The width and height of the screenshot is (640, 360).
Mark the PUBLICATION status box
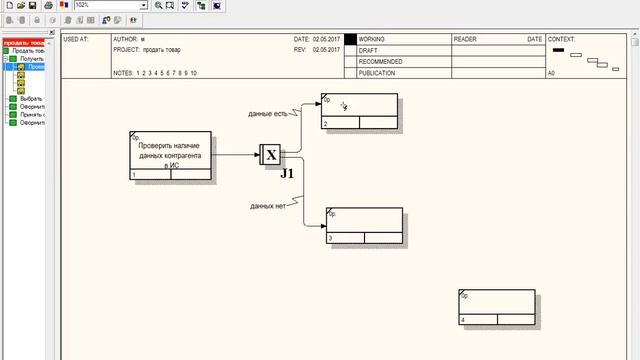click(350, 73)
